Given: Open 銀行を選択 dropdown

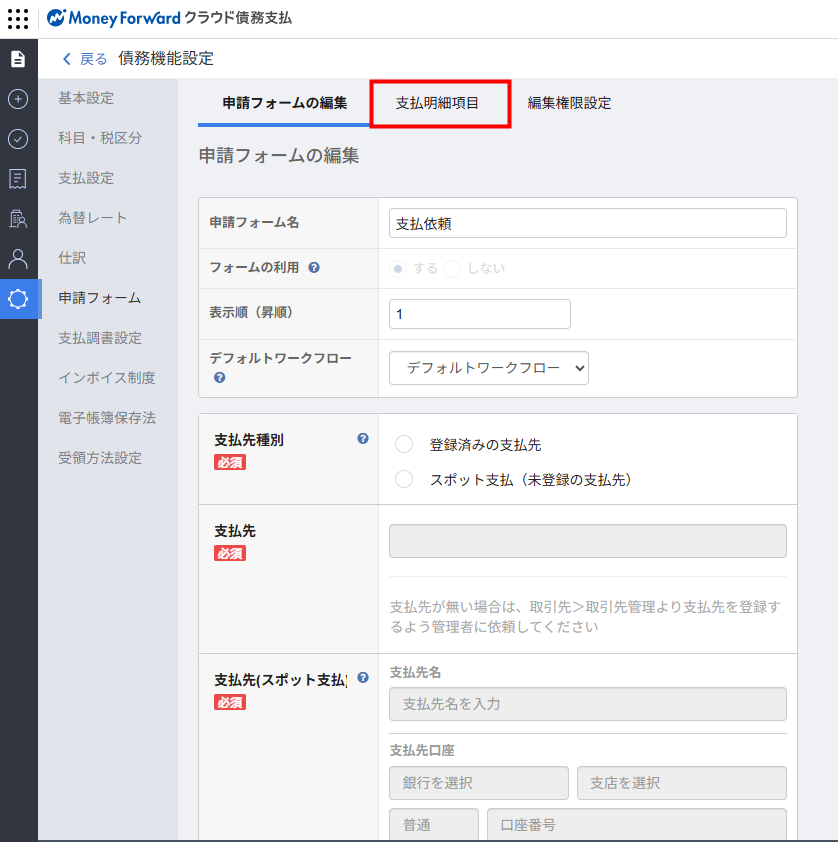Looking at the screenshot, I should [478, 783].
